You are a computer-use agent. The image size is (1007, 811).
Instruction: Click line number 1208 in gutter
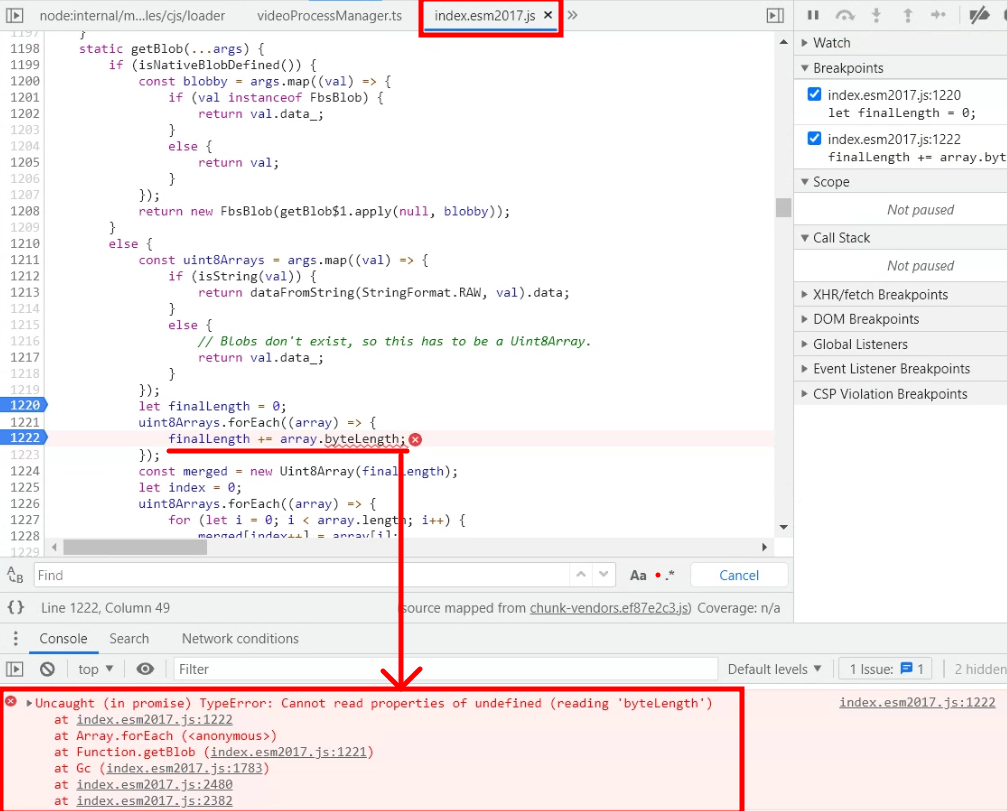click(x=24, y=211)
